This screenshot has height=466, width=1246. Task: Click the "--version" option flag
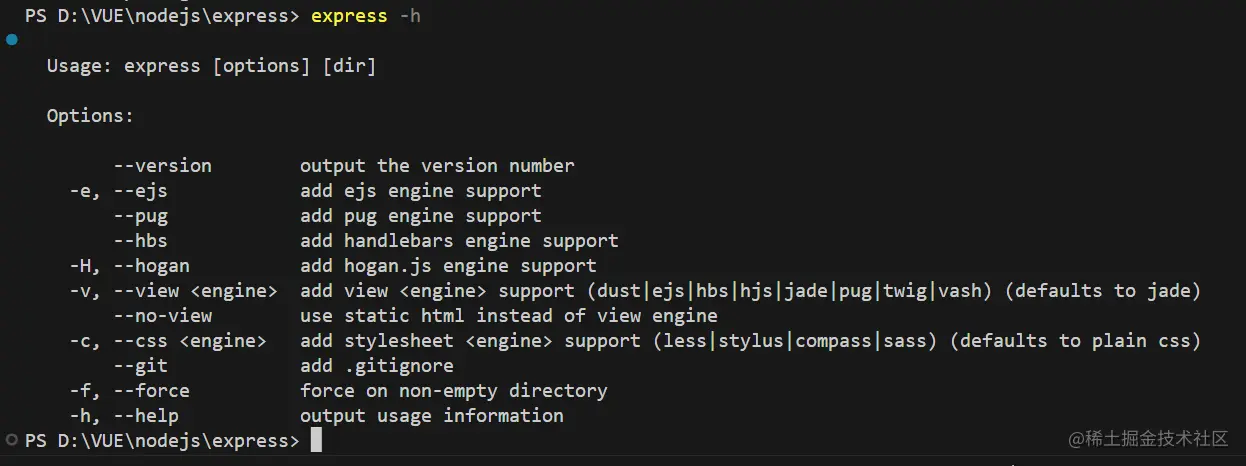point(162,166)
